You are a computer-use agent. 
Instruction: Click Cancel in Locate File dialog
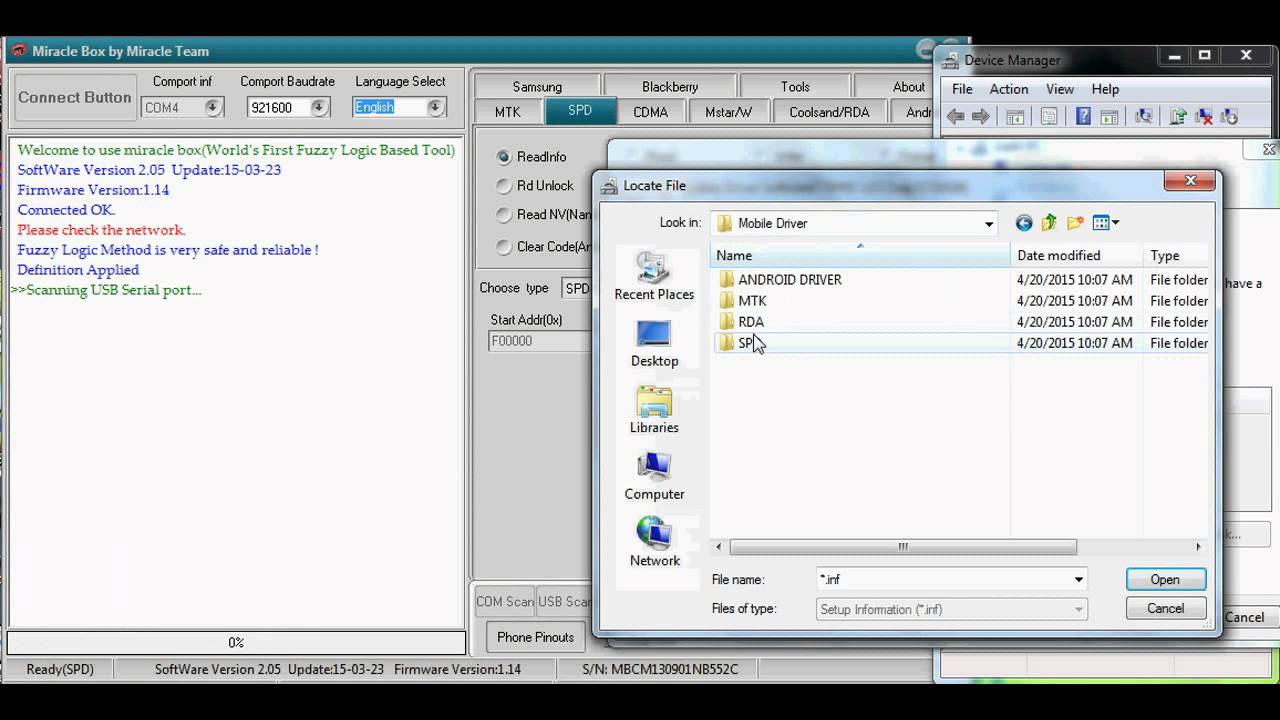pos(1165,608)
